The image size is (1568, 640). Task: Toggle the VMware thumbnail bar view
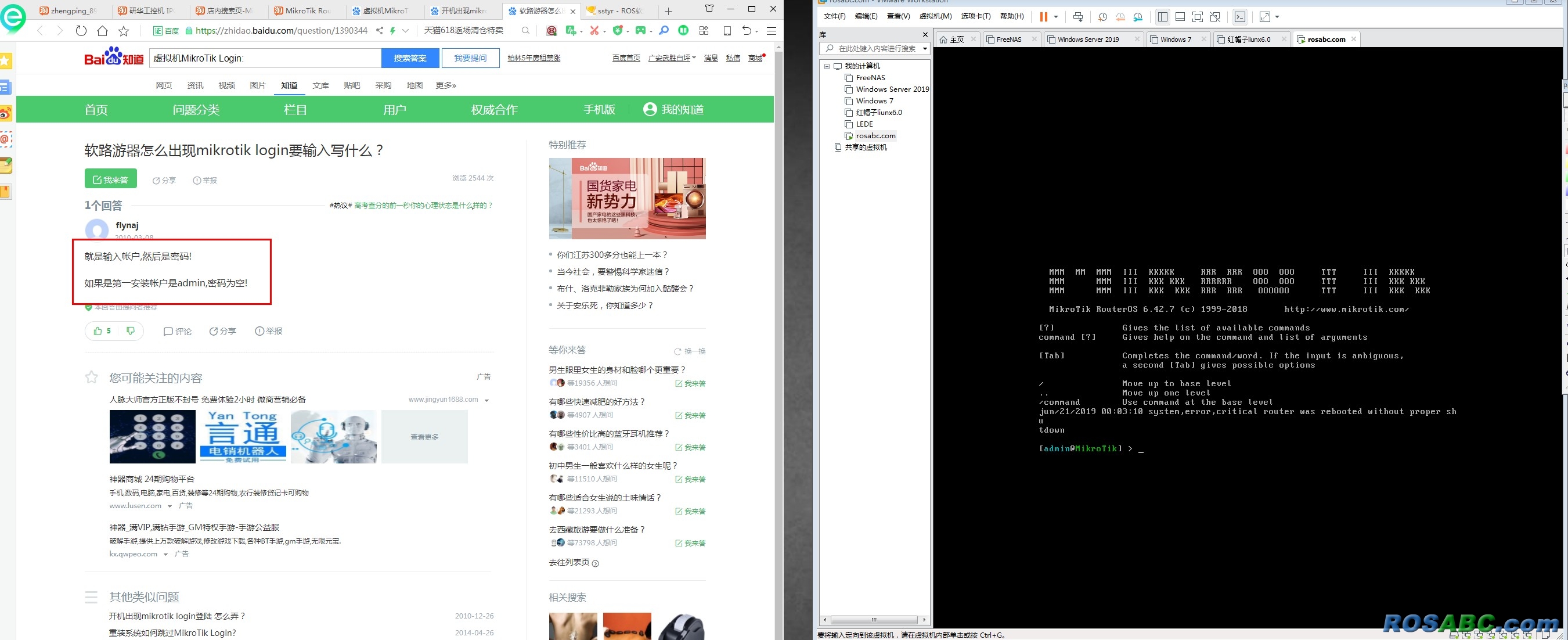click(1180, 17)
